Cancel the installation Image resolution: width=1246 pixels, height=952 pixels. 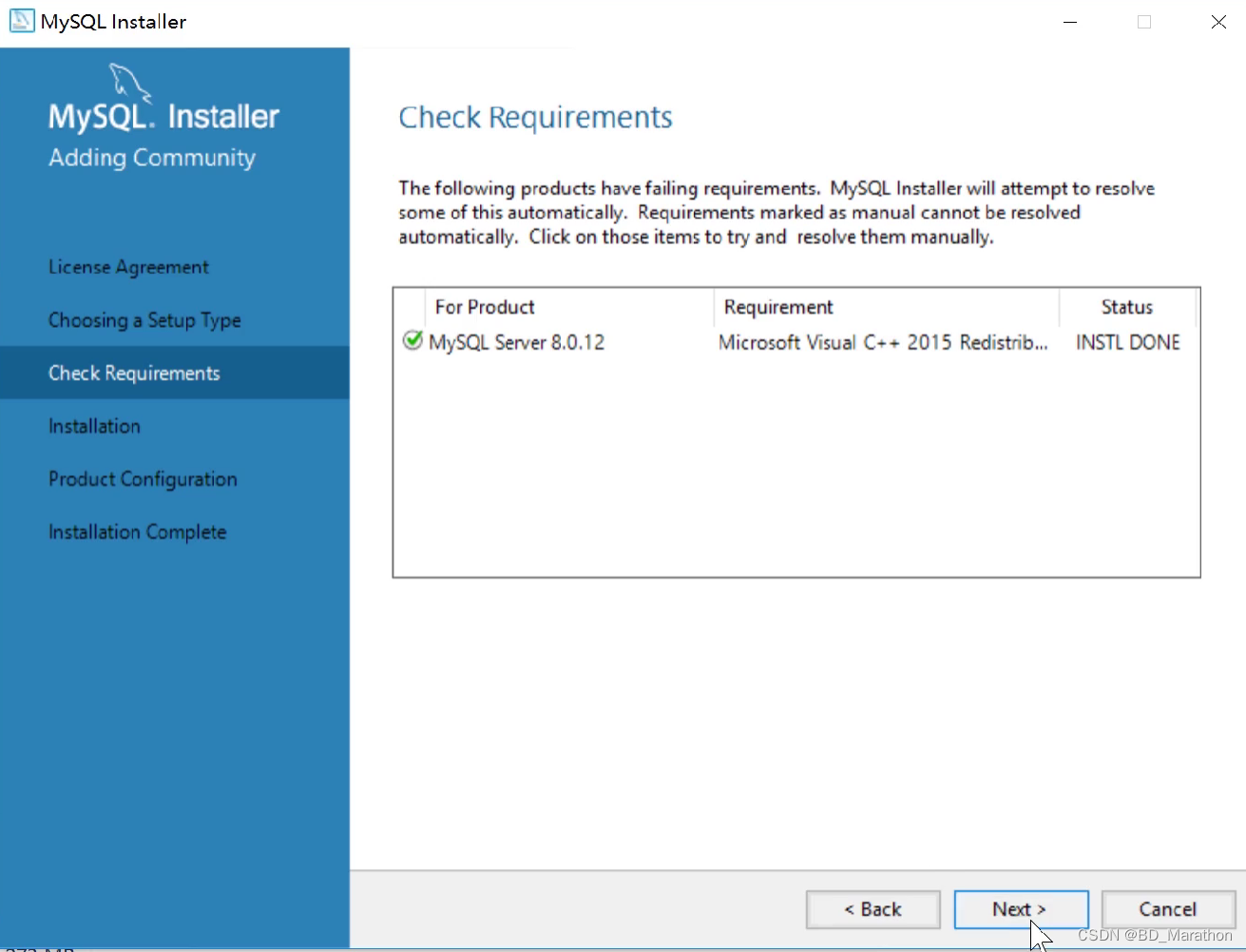pyautogui.click(x=1168, y=909)
